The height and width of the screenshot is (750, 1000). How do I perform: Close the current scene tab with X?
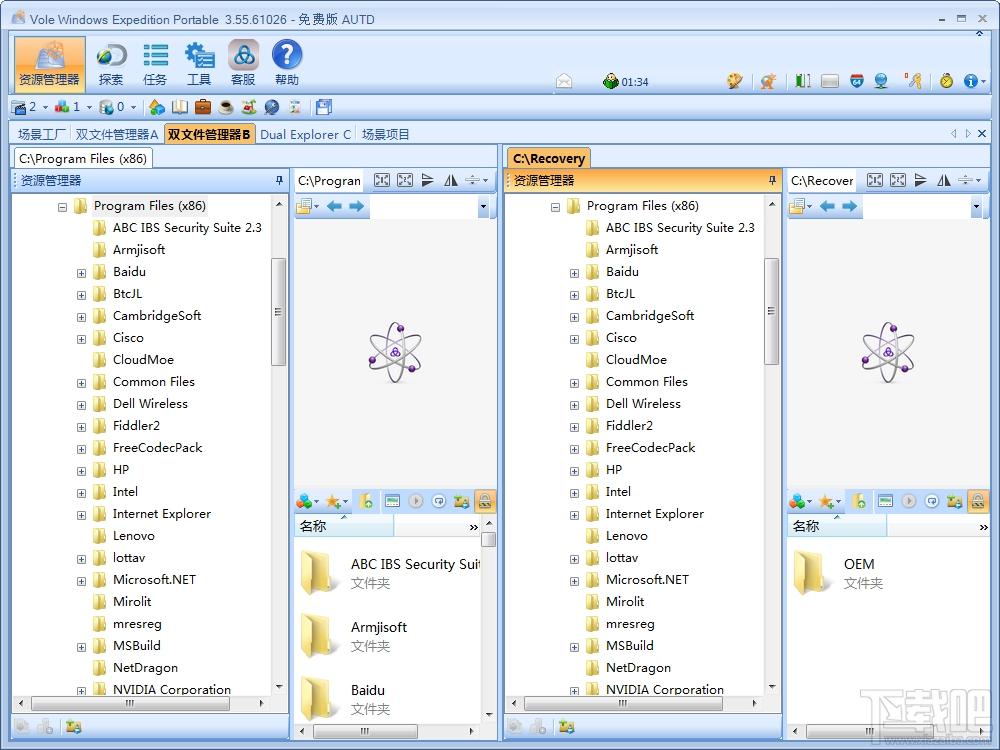[x=982, y=133]
